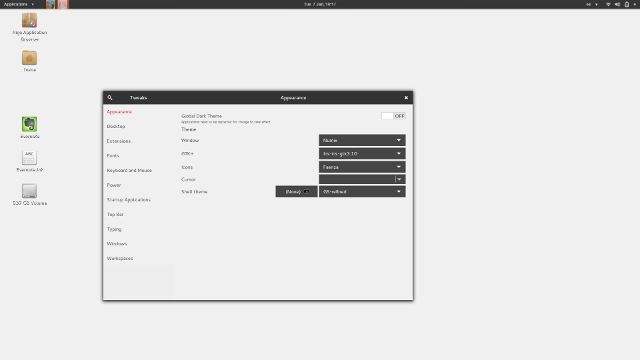Open the clock in the top bar
This screenshot has width=640, height=360.
320,4
